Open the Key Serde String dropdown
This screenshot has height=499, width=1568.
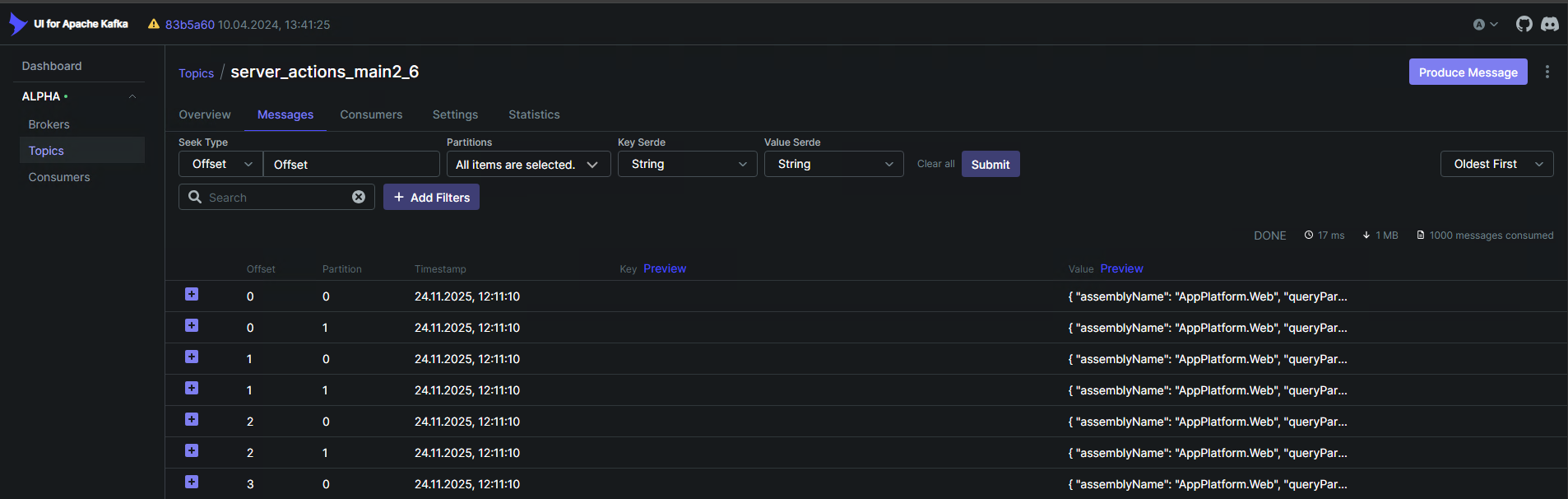point(687,164)
